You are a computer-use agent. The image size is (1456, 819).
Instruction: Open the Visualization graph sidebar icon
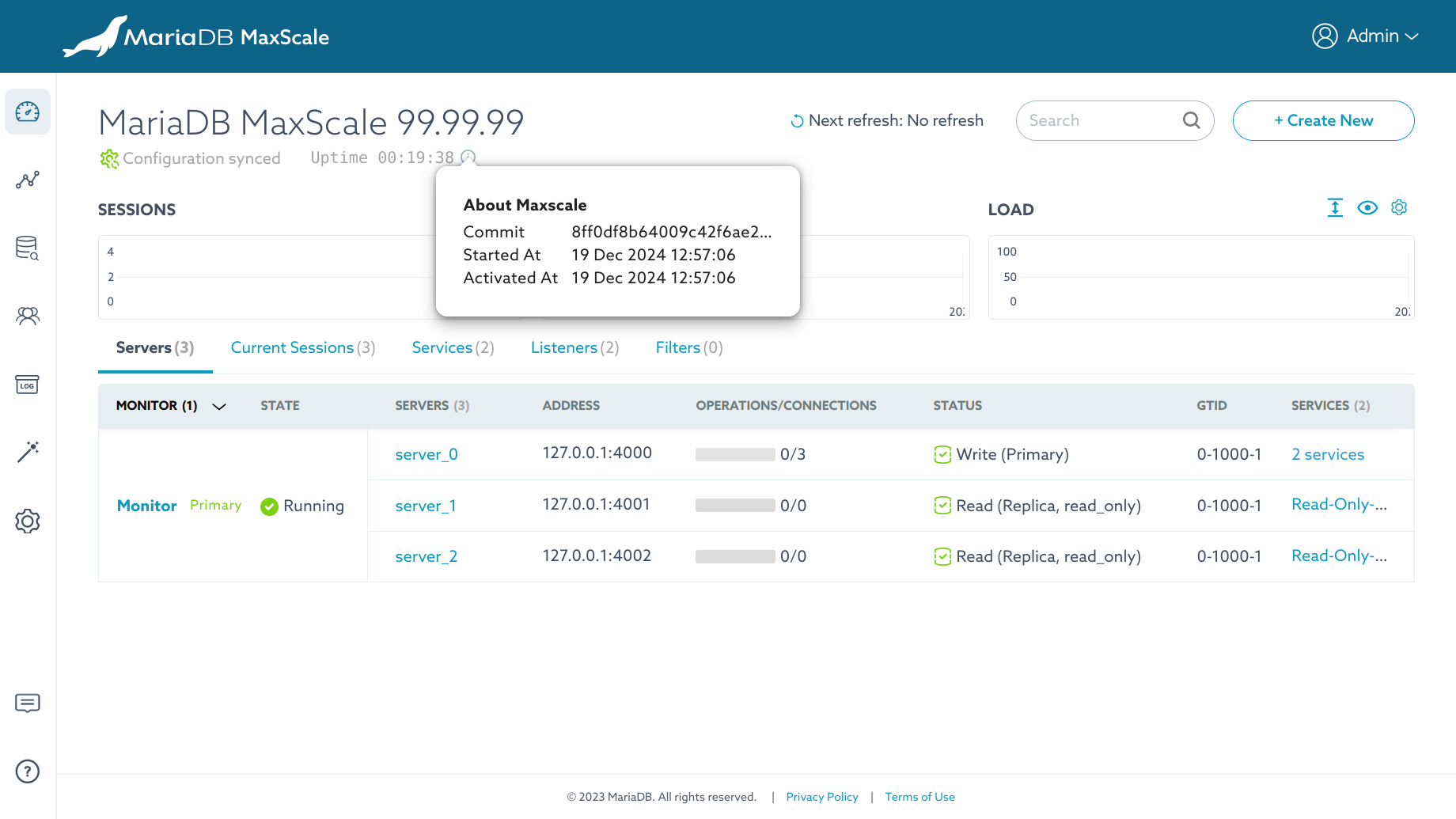(x=28, y=180)
